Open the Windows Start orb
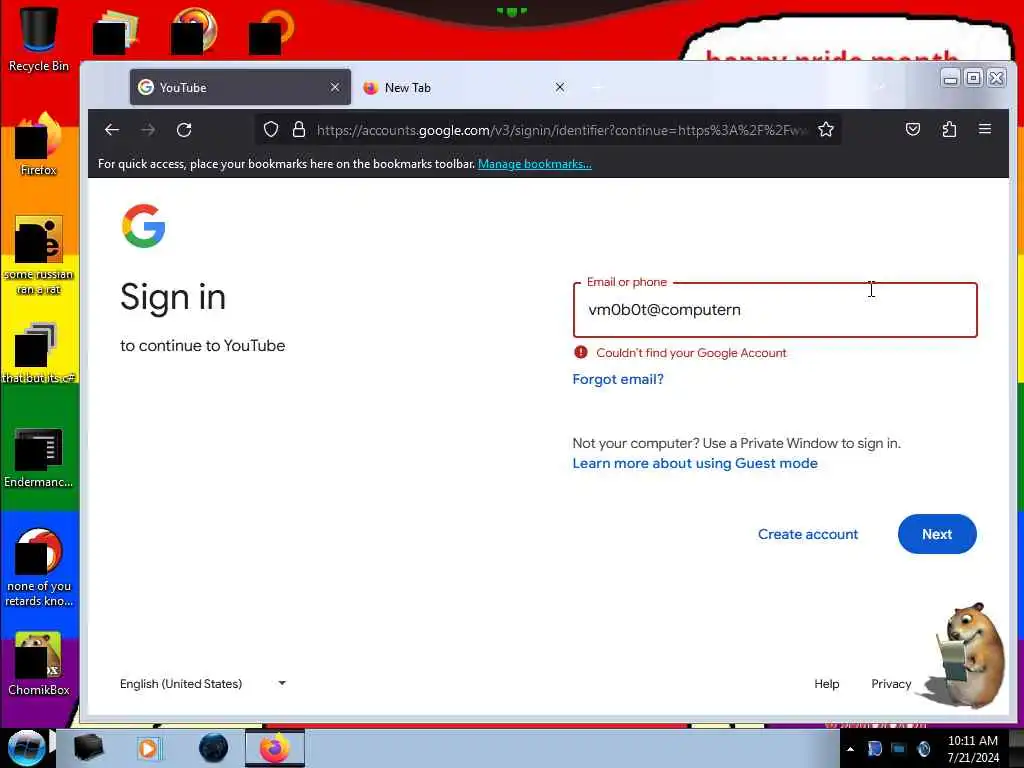This screenshot has width=1024, height=768. [x=26, y=748]
